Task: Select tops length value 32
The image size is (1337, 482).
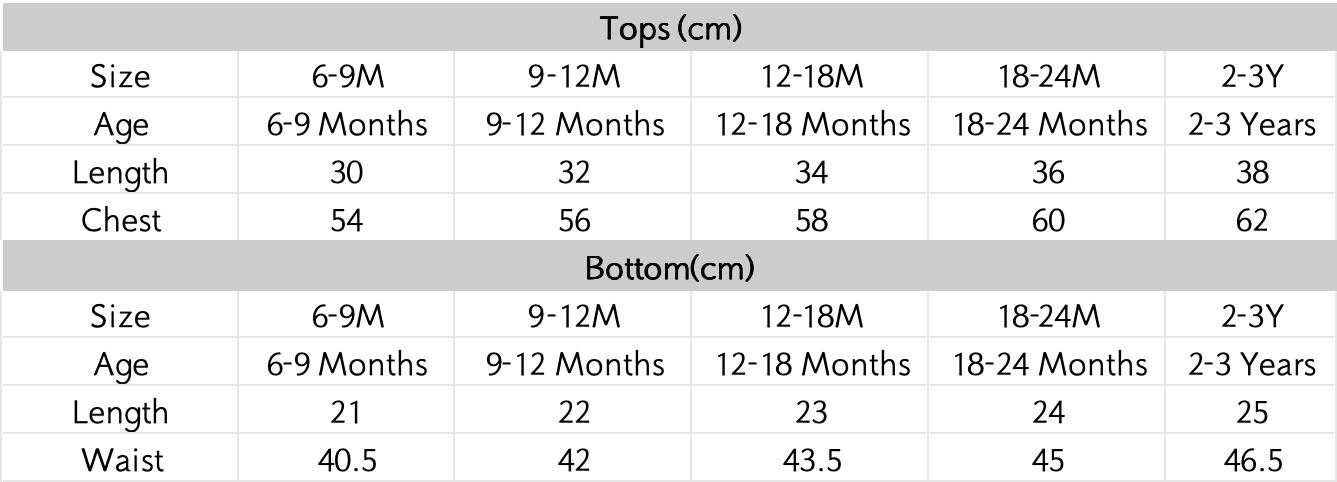Action: [574, 172]
